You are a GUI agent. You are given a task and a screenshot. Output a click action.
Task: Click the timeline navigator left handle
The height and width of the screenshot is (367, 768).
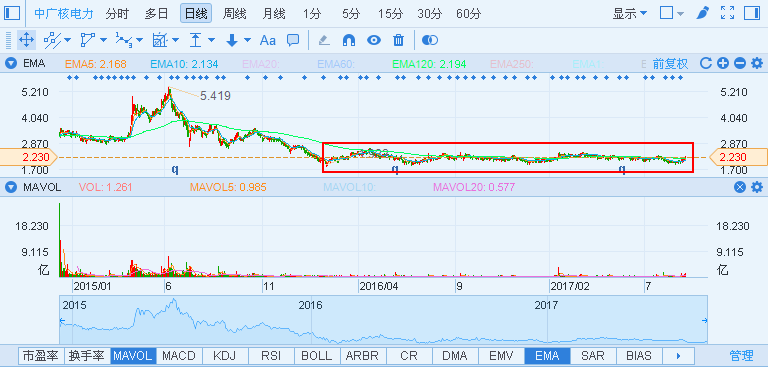(x=62, y=321)
